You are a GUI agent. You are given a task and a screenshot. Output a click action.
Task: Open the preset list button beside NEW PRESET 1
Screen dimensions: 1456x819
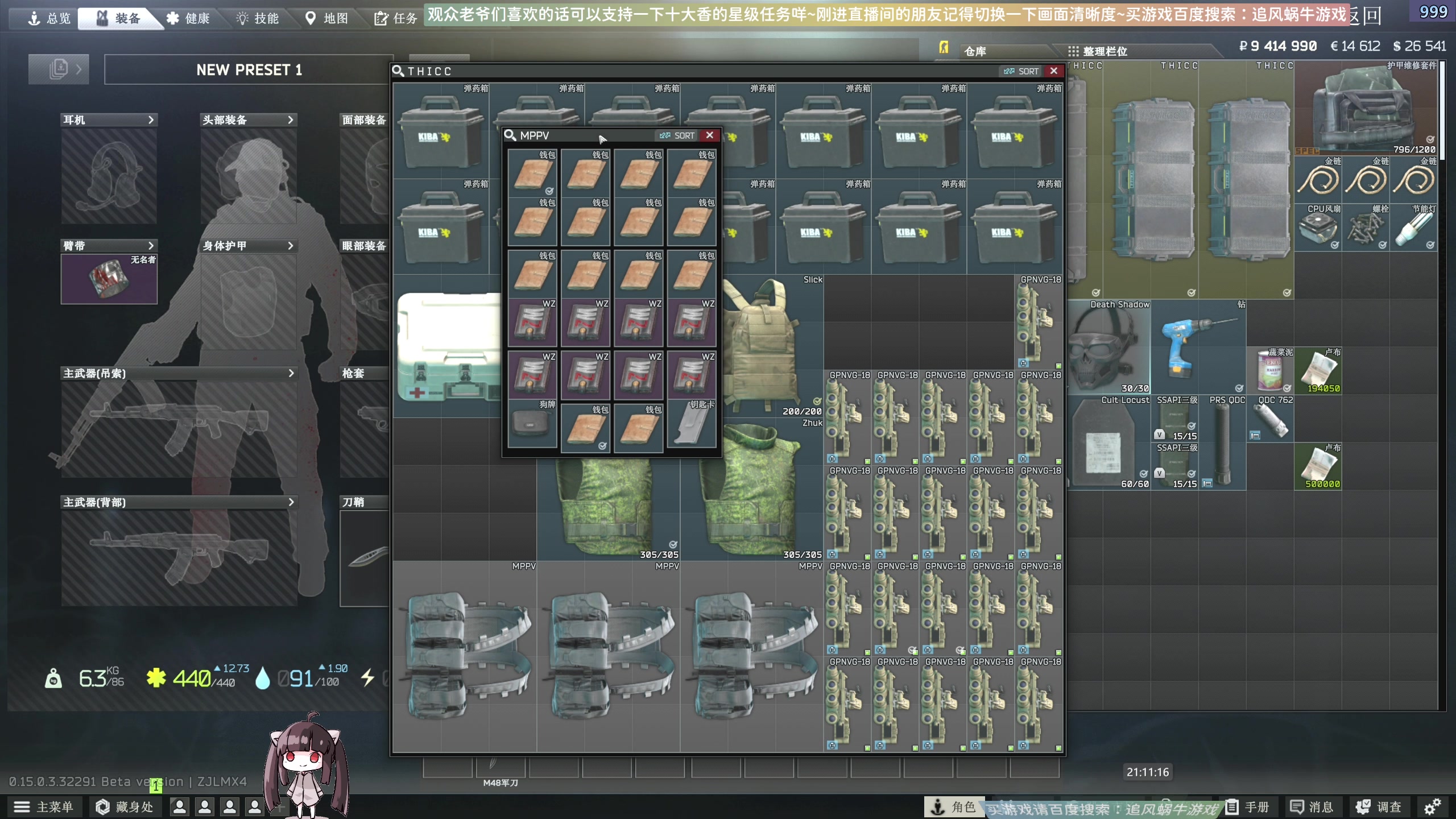[59, 69]
